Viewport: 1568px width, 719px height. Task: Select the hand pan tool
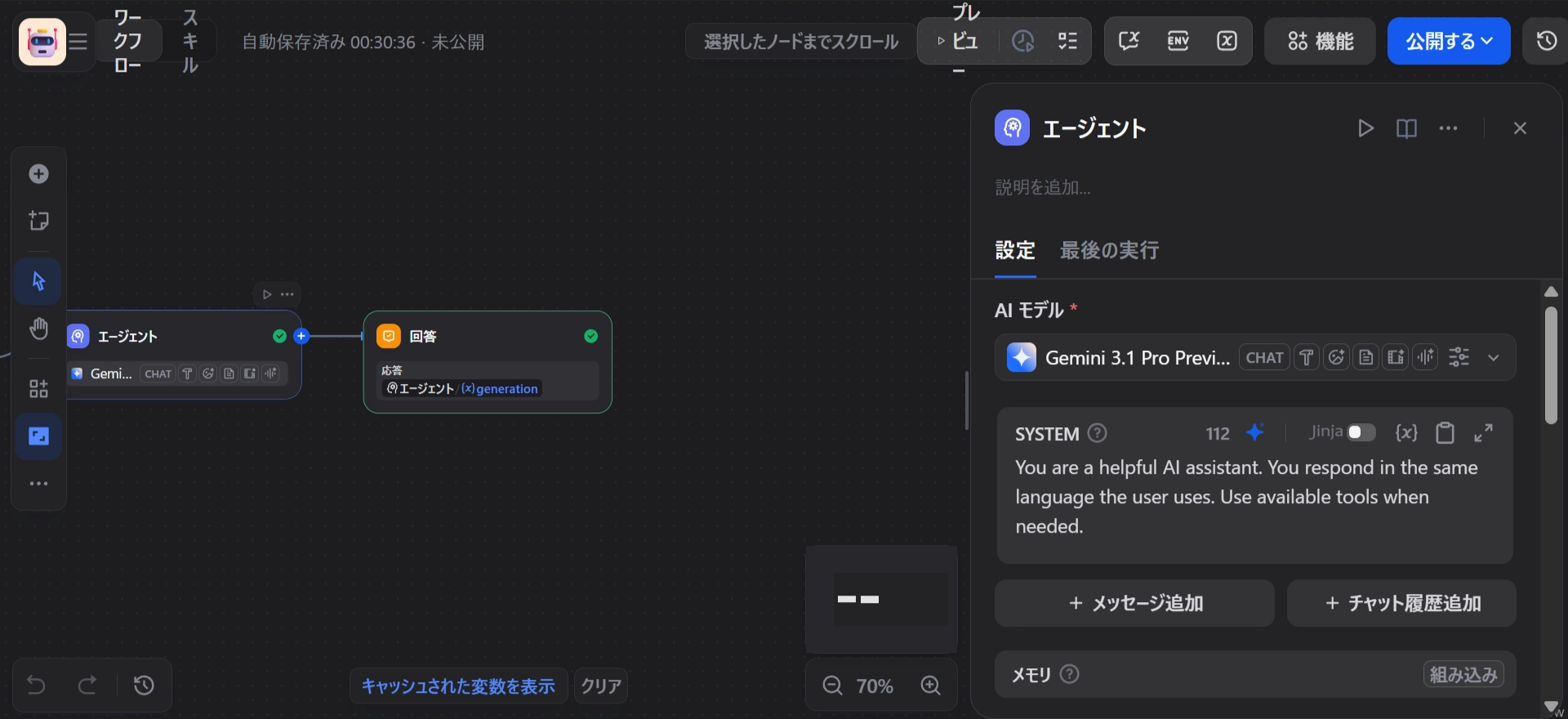[x=38, y=328]
